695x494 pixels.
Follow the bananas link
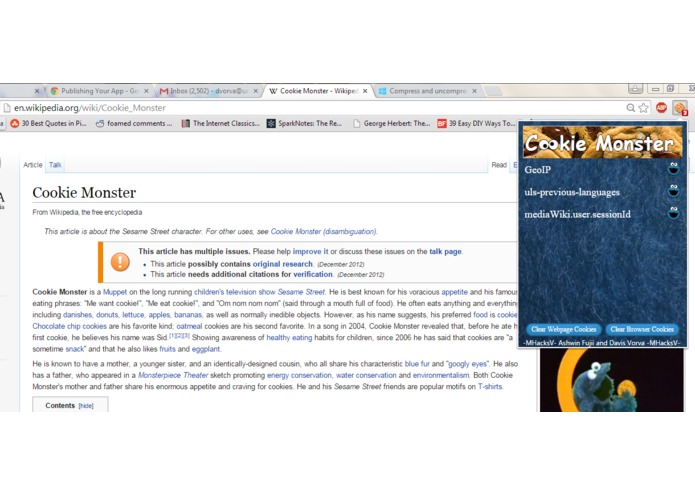188,315
